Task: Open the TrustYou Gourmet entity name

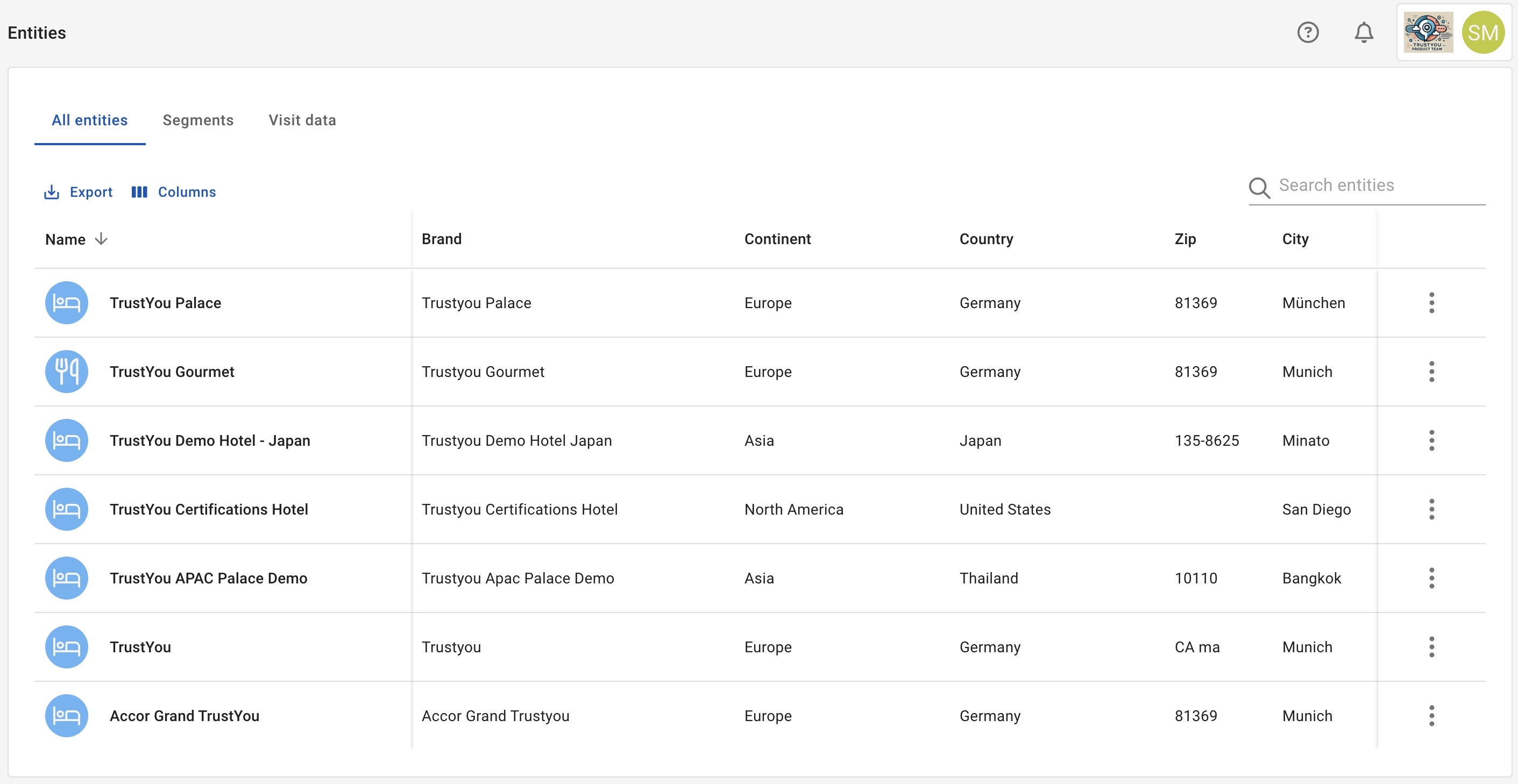Action: tap(172, 372)
